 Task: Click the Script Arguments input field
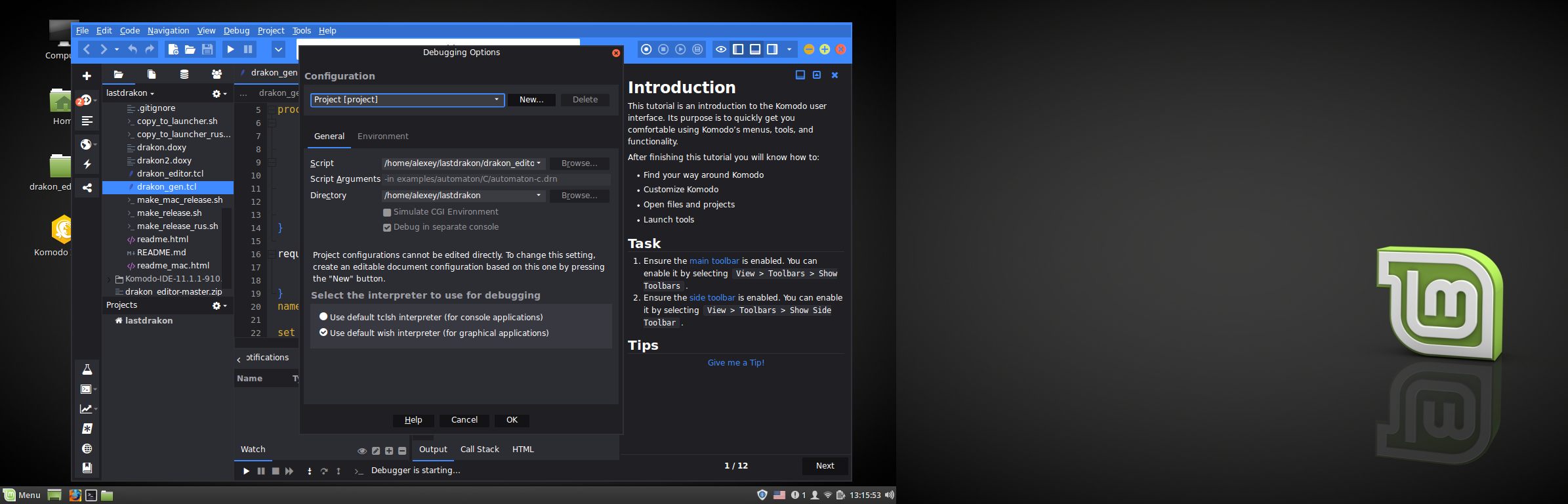click(x=496, y=179)
